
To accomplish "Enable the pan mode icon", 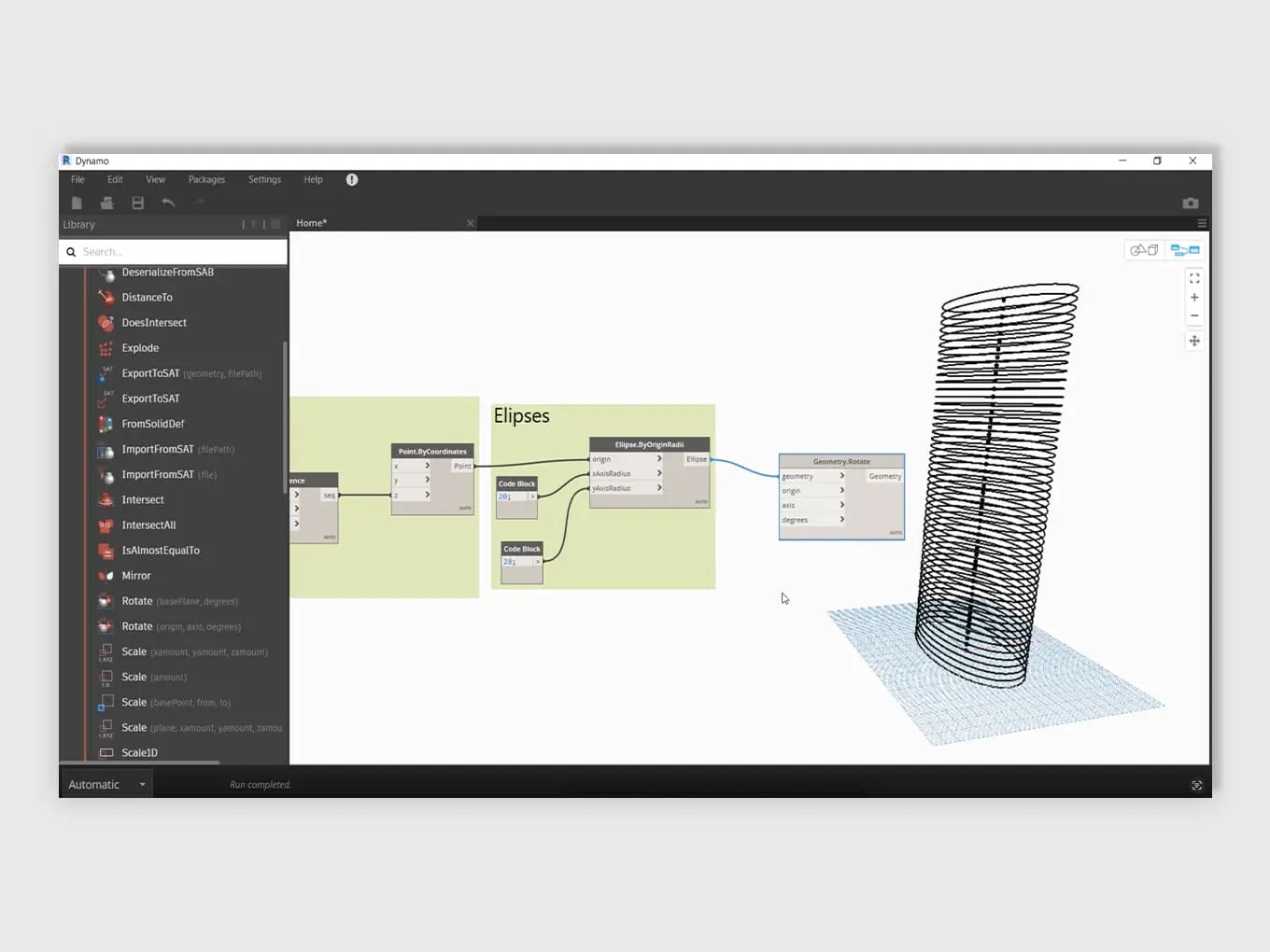I will click(x=1194, y=342).
